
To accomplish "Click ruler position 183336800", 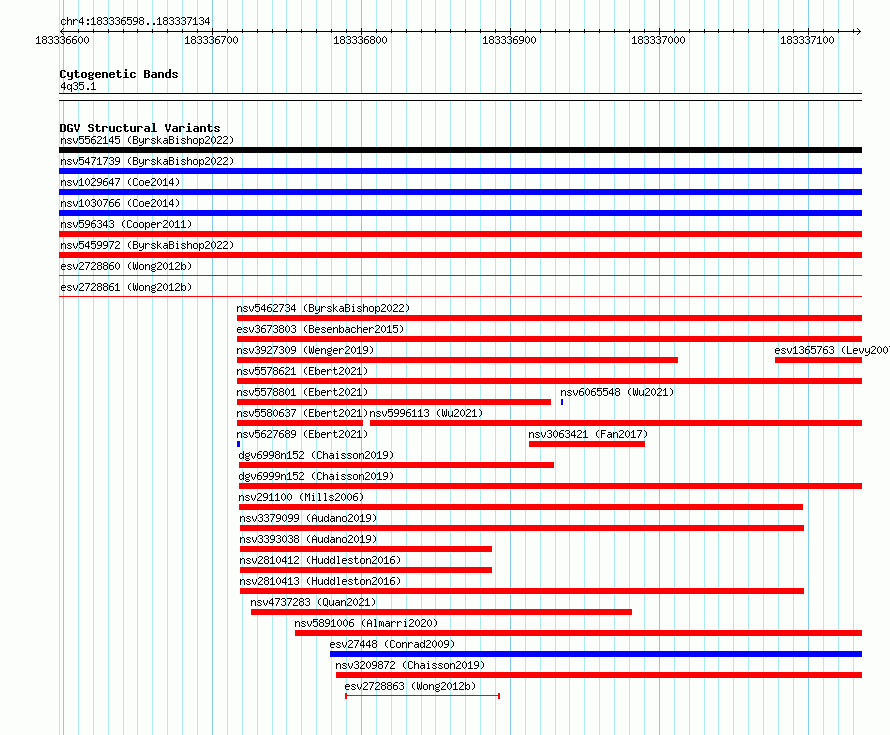I will pos(360,40).
